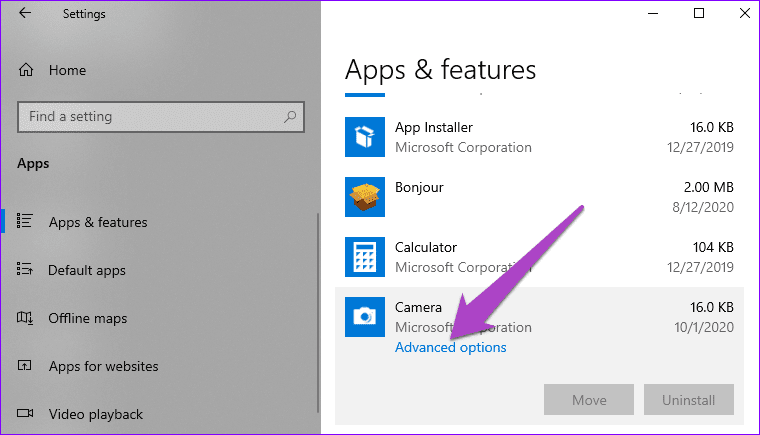Image resolution: width=760 pixels, height=435 pixels.
Task: Click the Move button
Action: coord(589,400)
